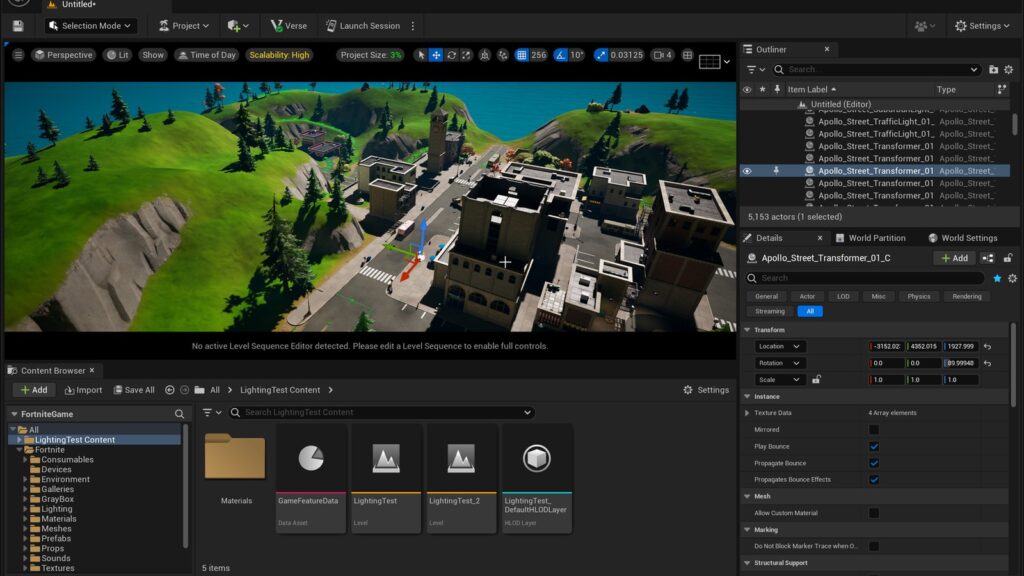Click the Verse button

pos(289,26)
